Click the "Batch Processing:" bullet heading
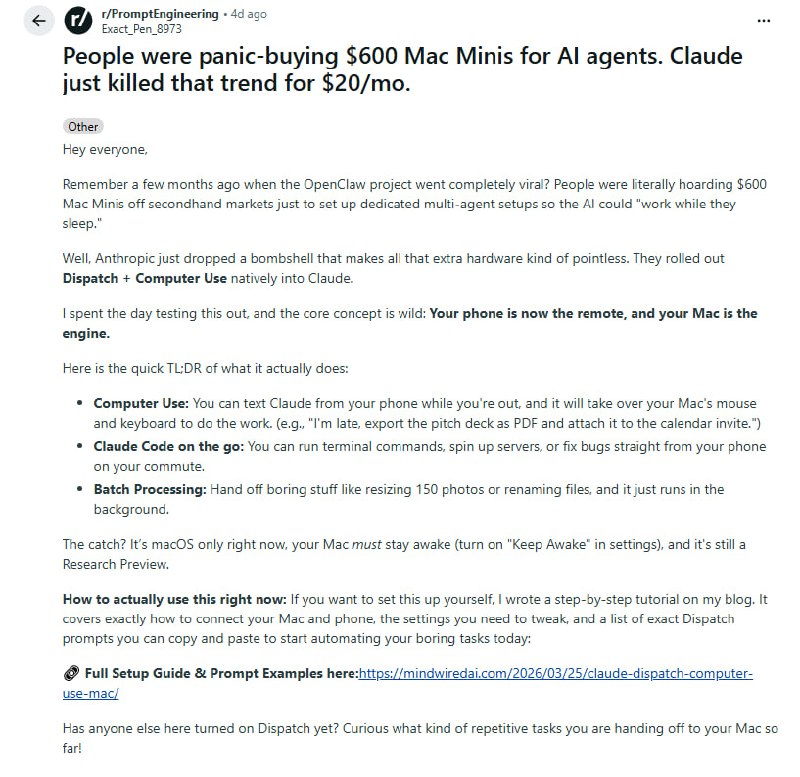800x777 pixels. point(148,489)
